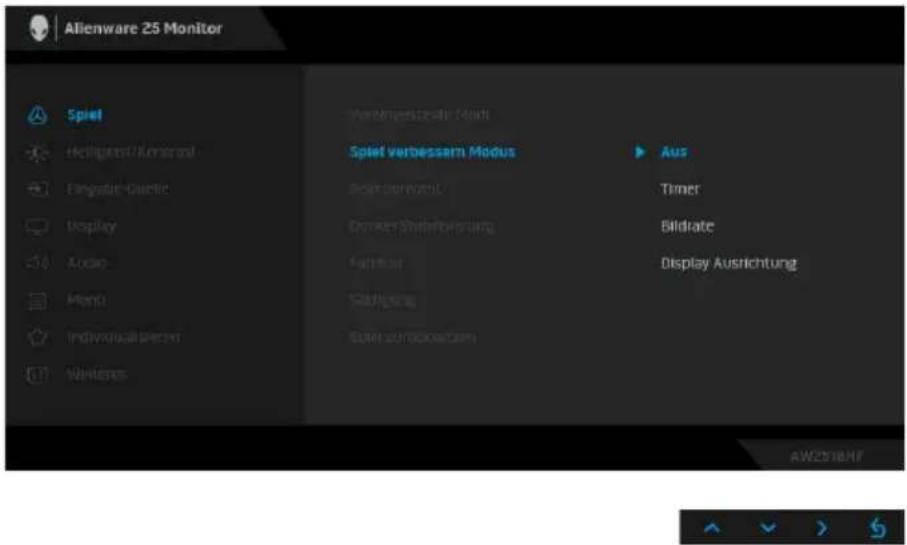Select the Timer option
The height and width of the screenshot is (545, 907).
[x=680, y=189]
